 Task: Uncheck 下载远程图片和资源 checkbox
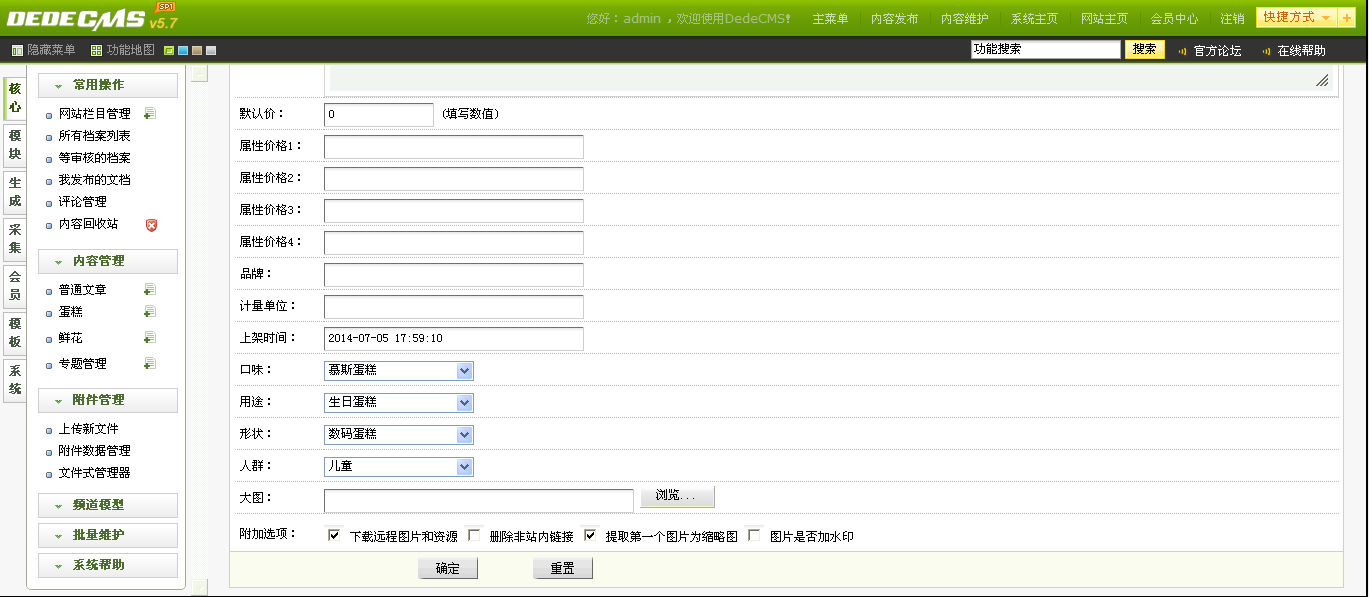(x=334, y=535)
